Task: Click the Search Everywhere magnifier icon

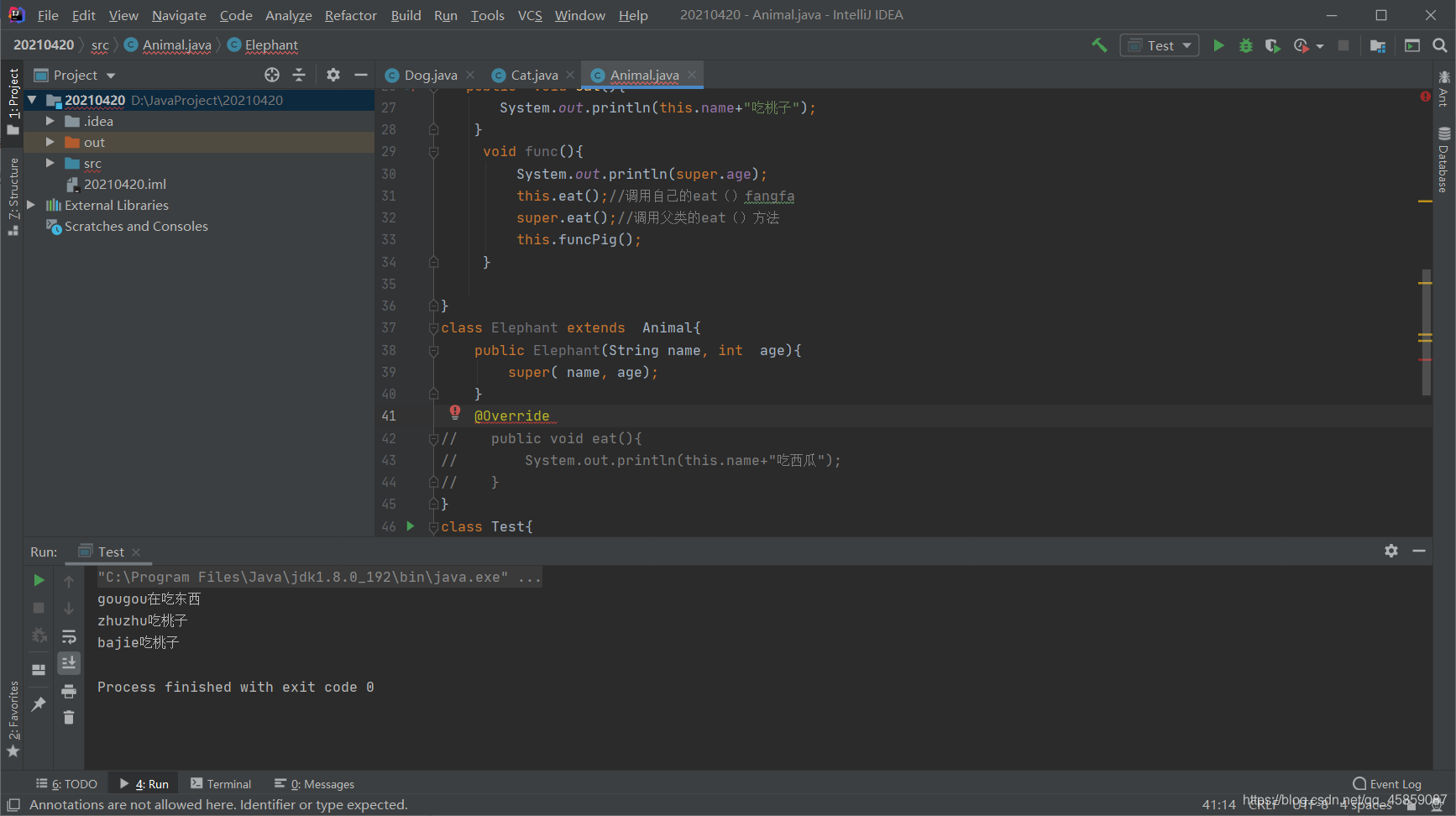Action: (1440, 45)
